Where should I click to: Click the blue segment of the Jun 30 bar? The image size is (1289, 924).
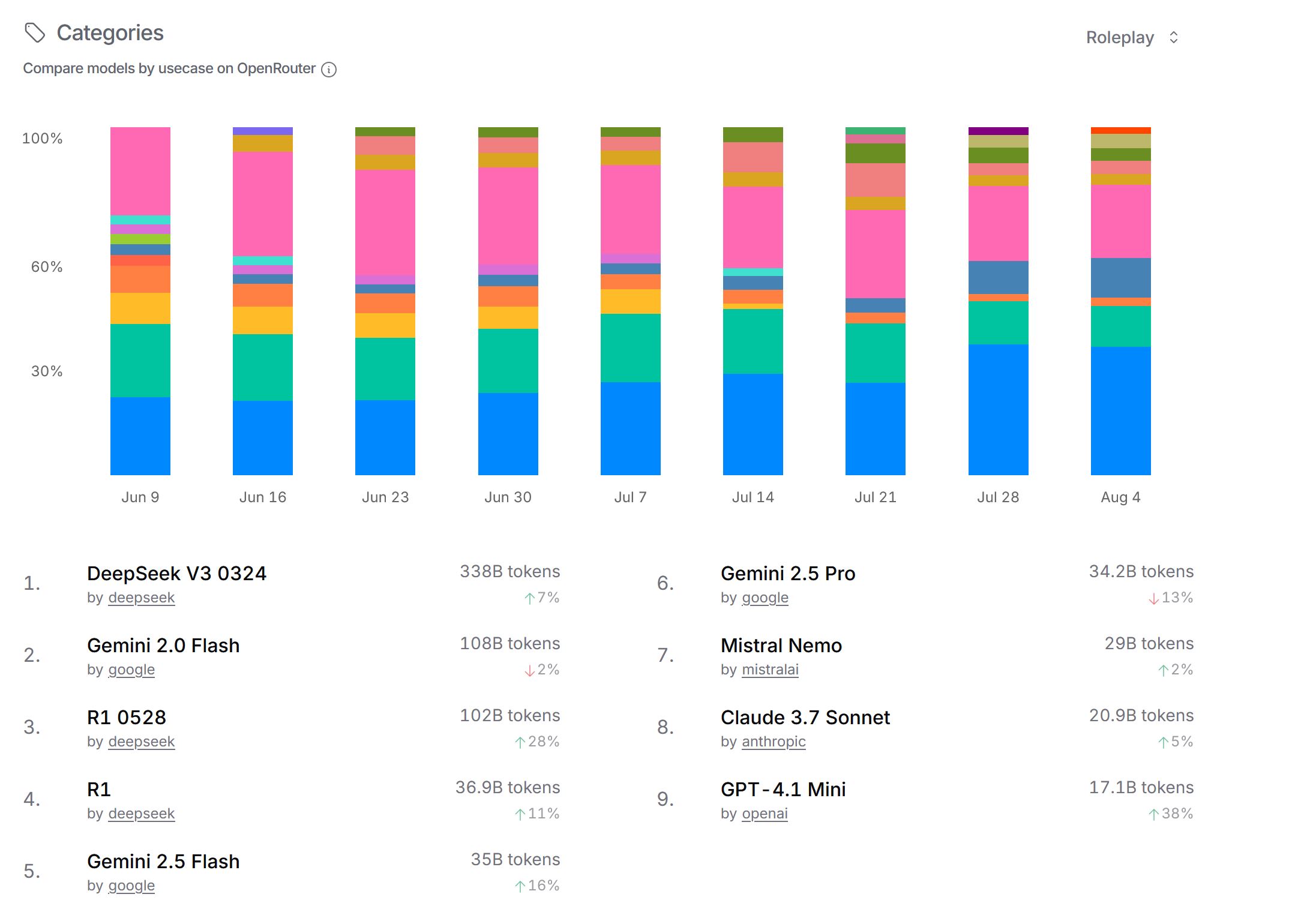(508, 434)
